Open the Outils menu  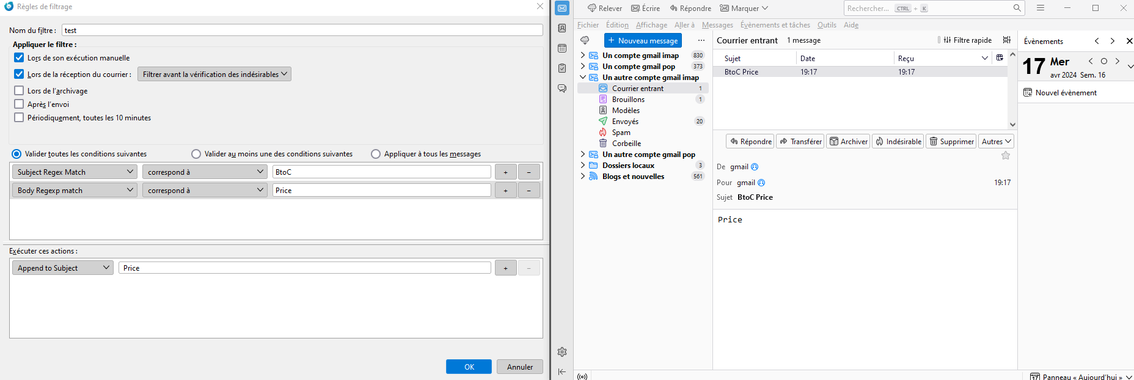(827, 25)
